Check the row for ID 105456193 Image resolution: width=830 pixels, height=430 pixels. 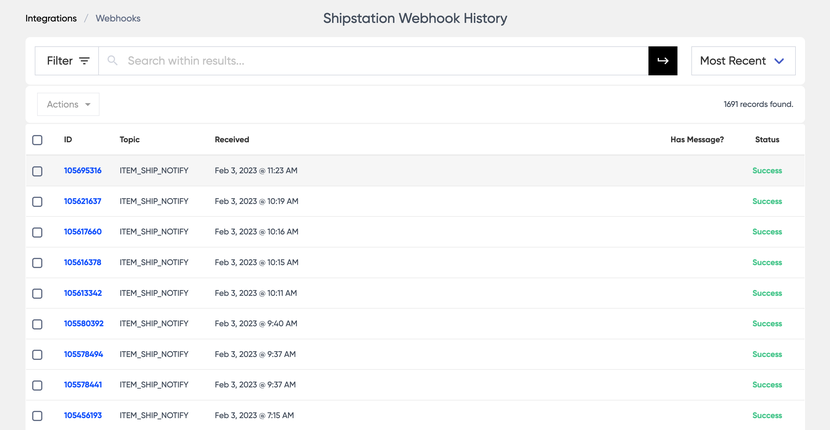(37, 416)
